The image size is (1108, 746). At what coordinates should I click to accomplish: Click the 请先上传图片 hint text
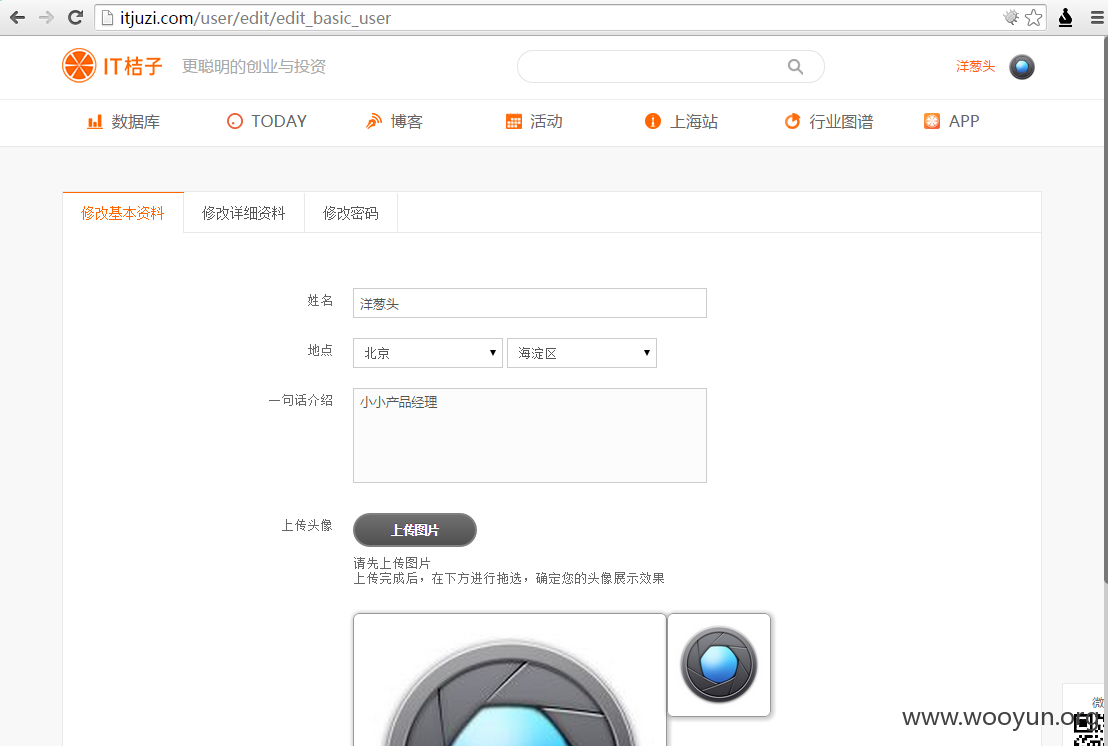391,563
